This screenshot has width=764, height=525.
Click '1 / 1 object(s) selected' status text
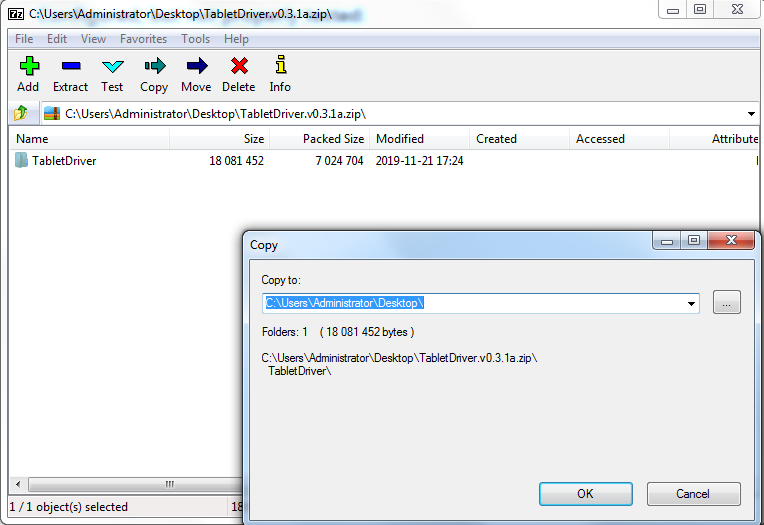coord(69,507)
